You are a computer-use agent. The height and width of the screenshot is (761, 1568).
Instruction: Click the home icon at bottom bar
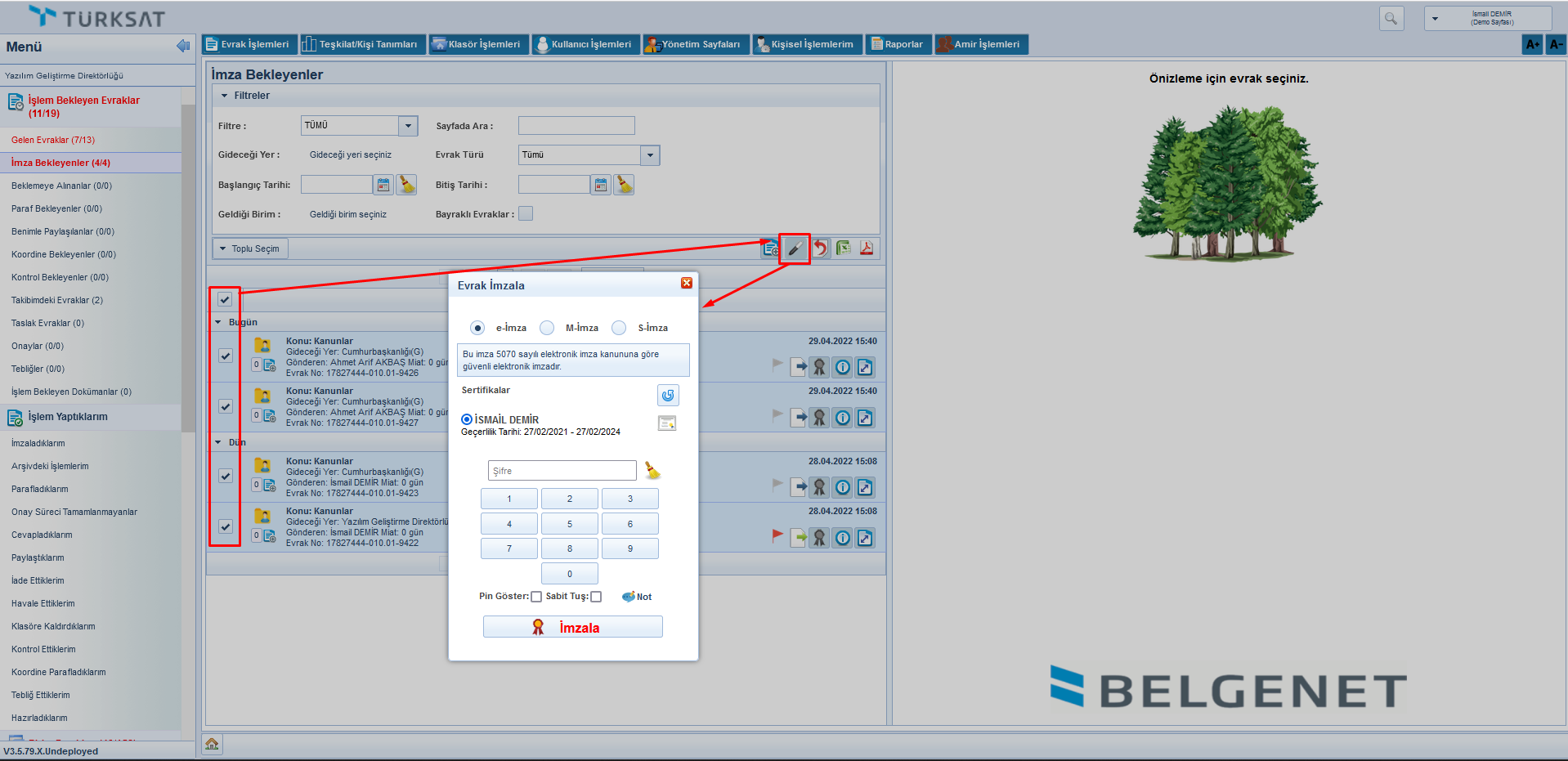coord(212,744)
